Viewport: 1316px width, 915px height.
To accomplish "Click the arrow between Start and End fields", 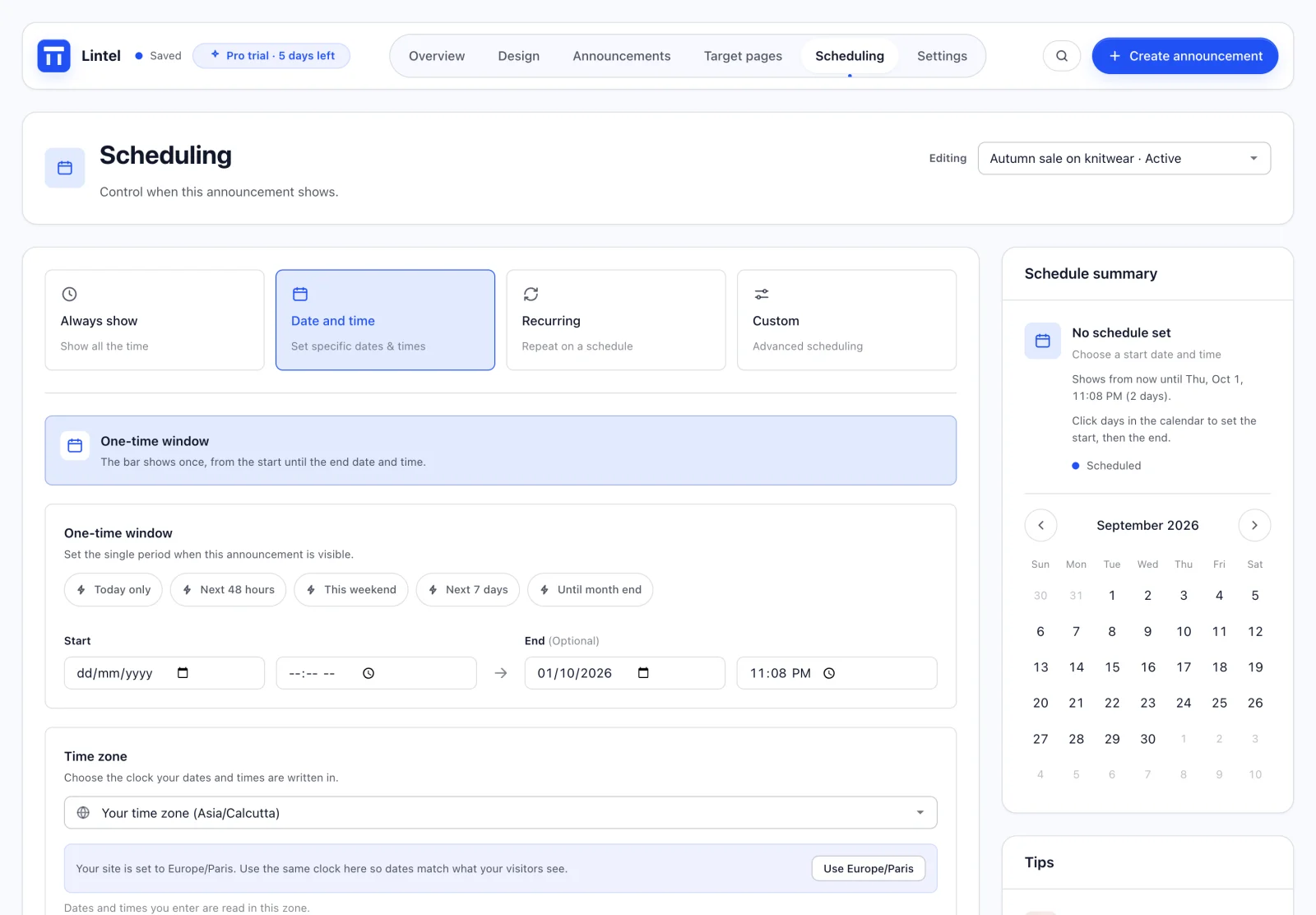I will [x=501, y=673].
